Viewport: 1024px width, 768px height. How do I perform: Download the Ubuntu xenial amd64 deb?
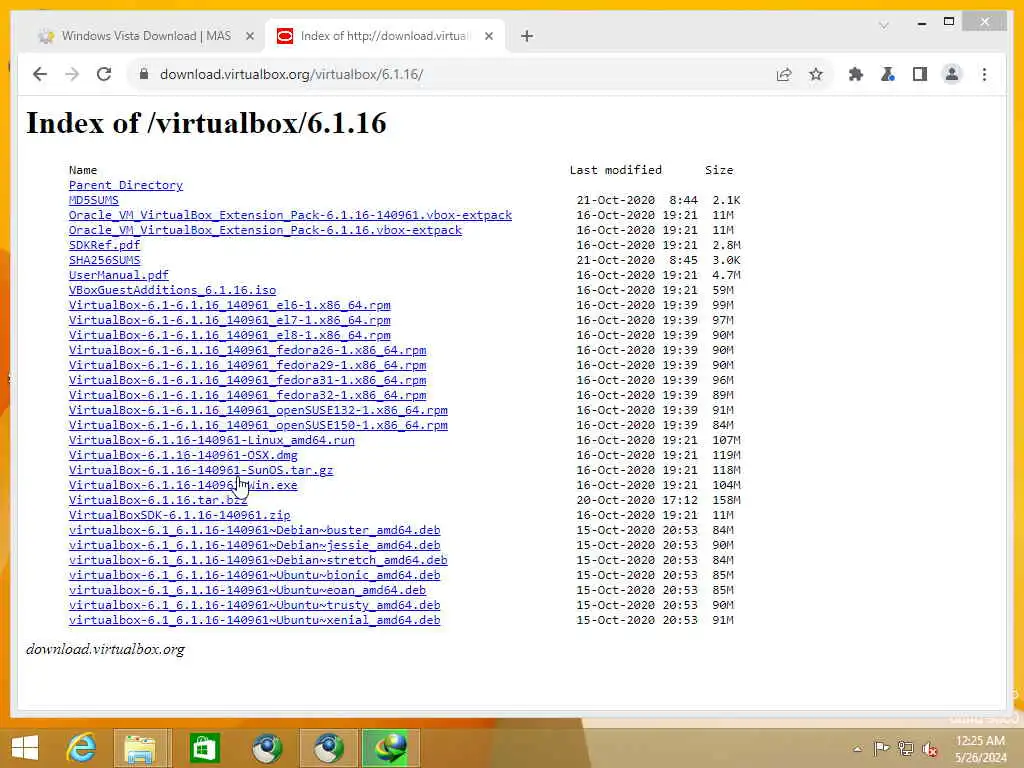[x=255, y=621]
